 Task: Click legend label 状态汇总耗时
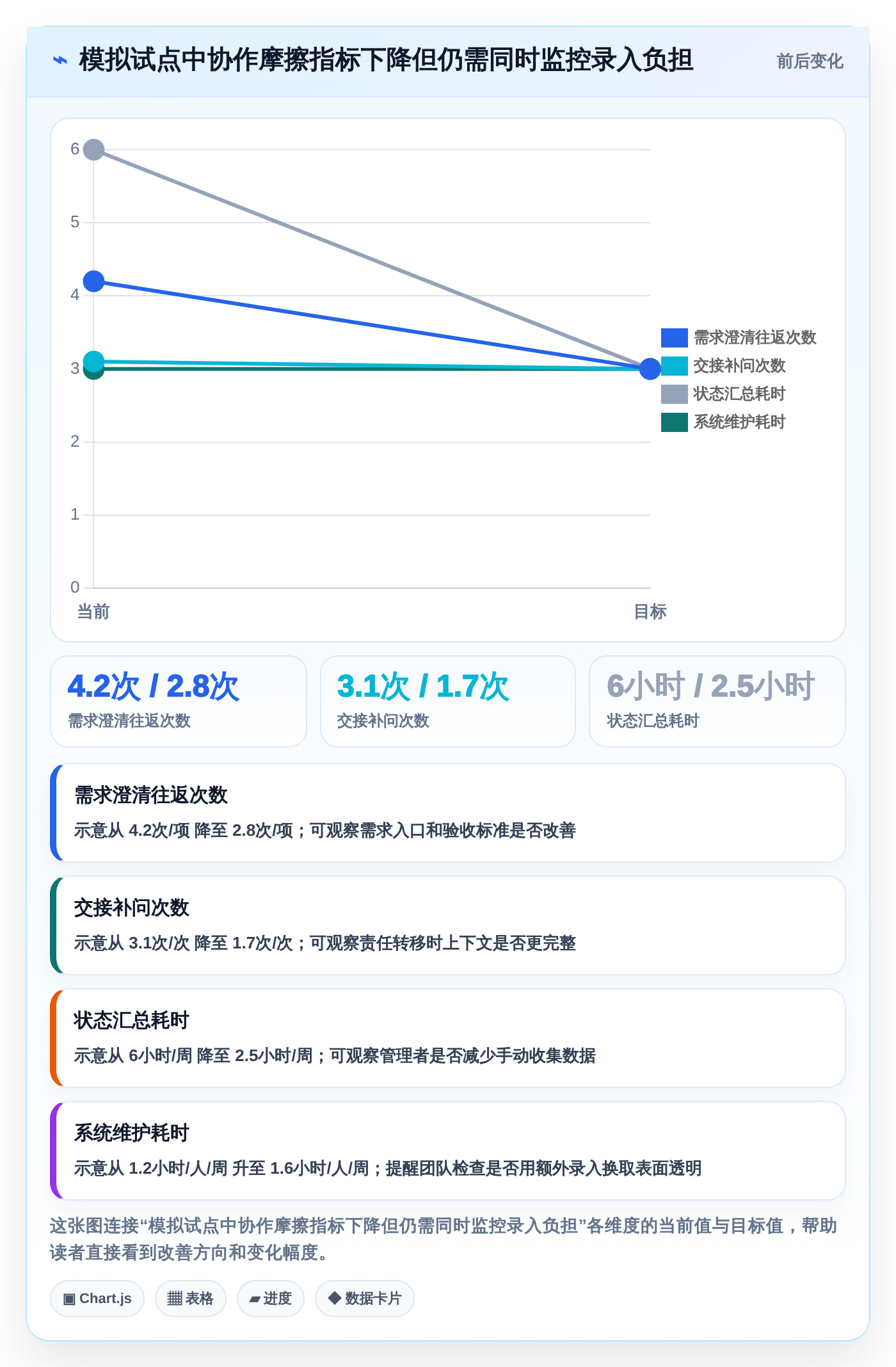[x=739, y=394]
